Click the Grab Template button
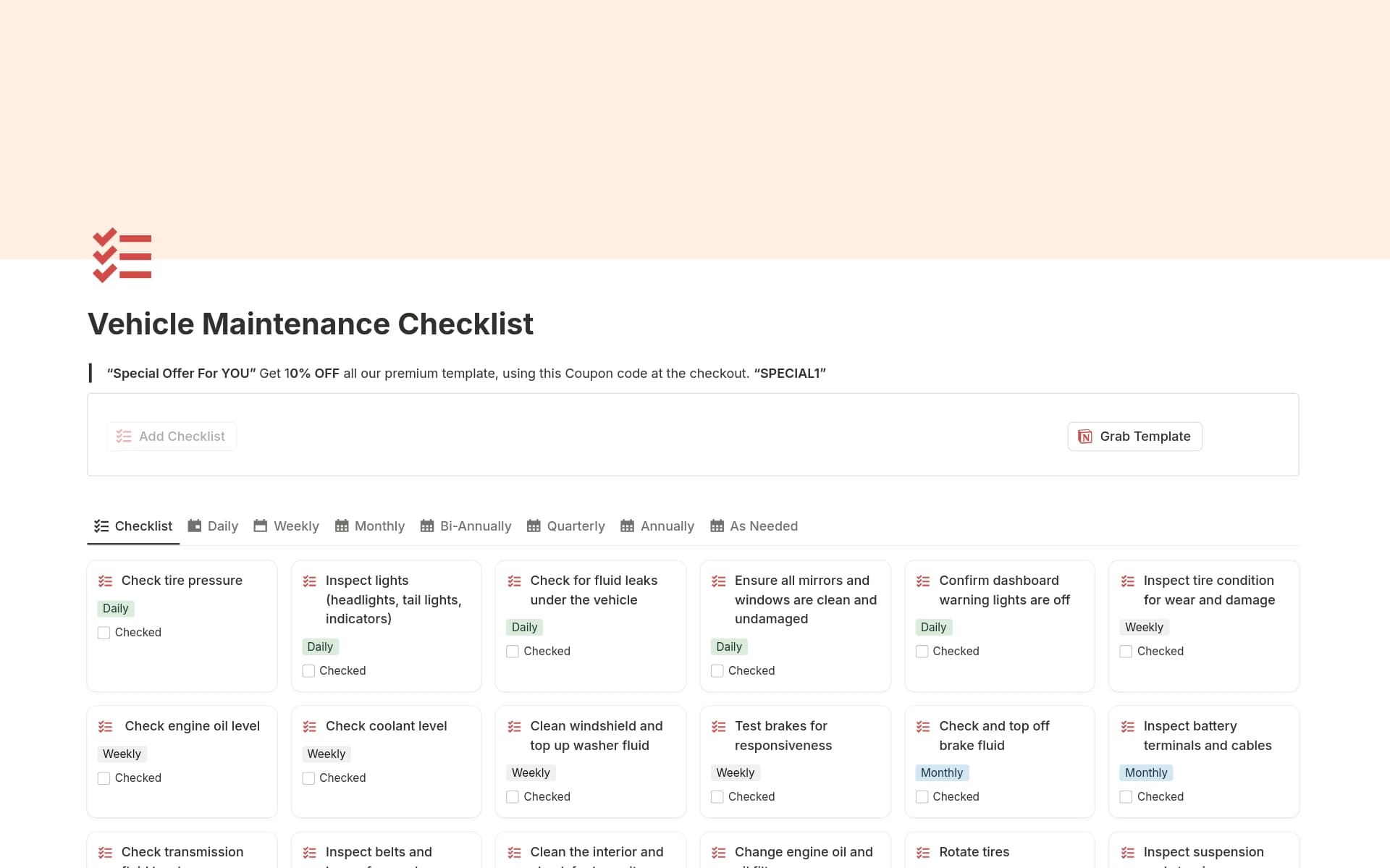 tap(1134, 436)
